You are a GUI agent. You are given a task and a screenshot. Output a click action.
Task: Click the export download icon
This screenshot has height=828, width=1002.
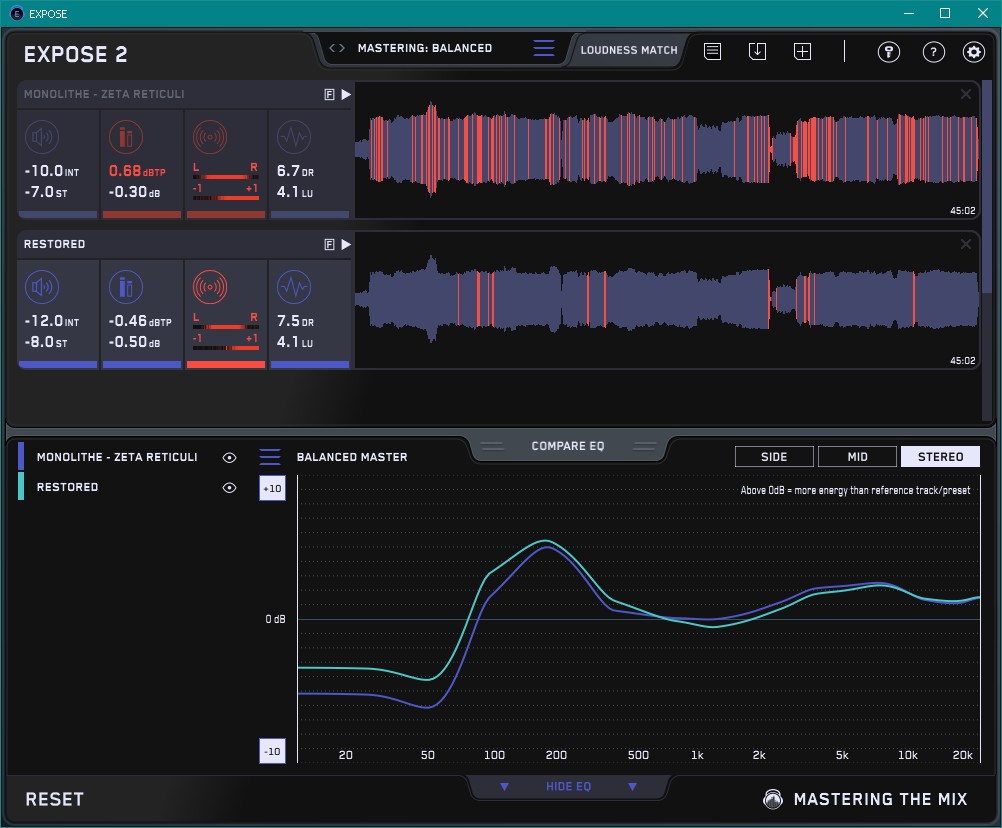coord(757,52)
